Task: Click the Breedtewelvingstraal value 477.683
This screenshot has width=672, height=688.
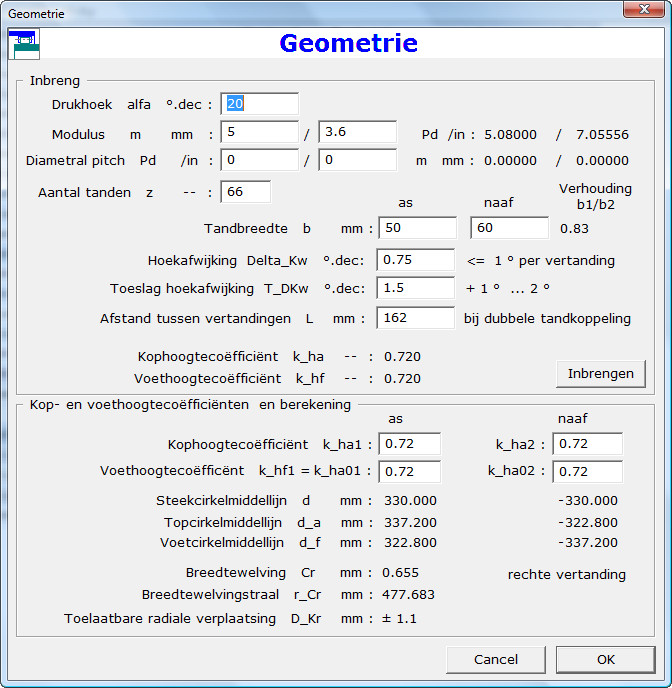Action: coord(408,595)
